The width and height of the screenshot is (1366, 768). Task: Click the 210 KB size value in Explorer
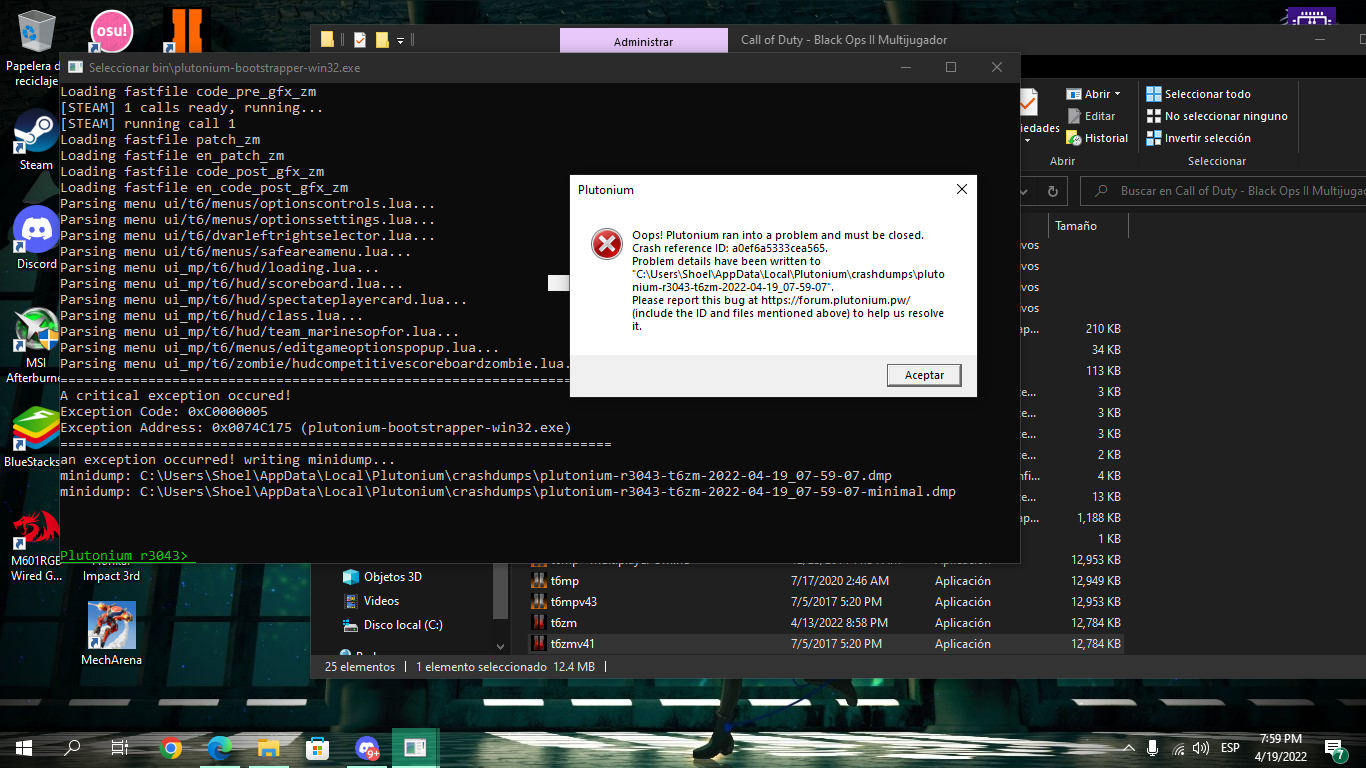click(x=1103, y=329)
